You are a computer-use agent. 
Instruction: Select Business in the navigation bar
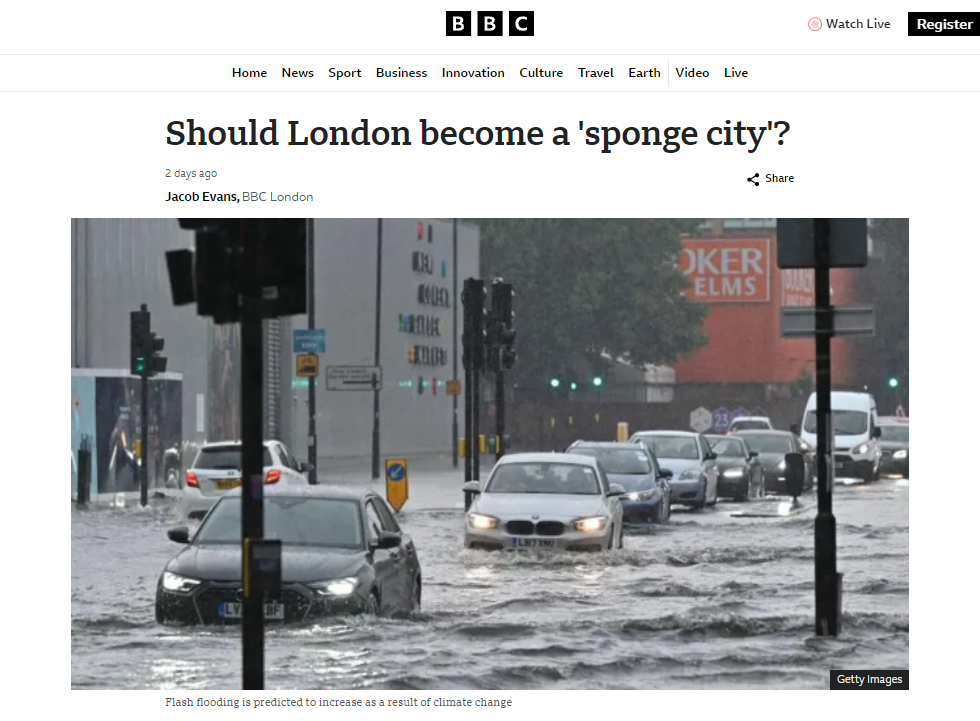[401, 72]
